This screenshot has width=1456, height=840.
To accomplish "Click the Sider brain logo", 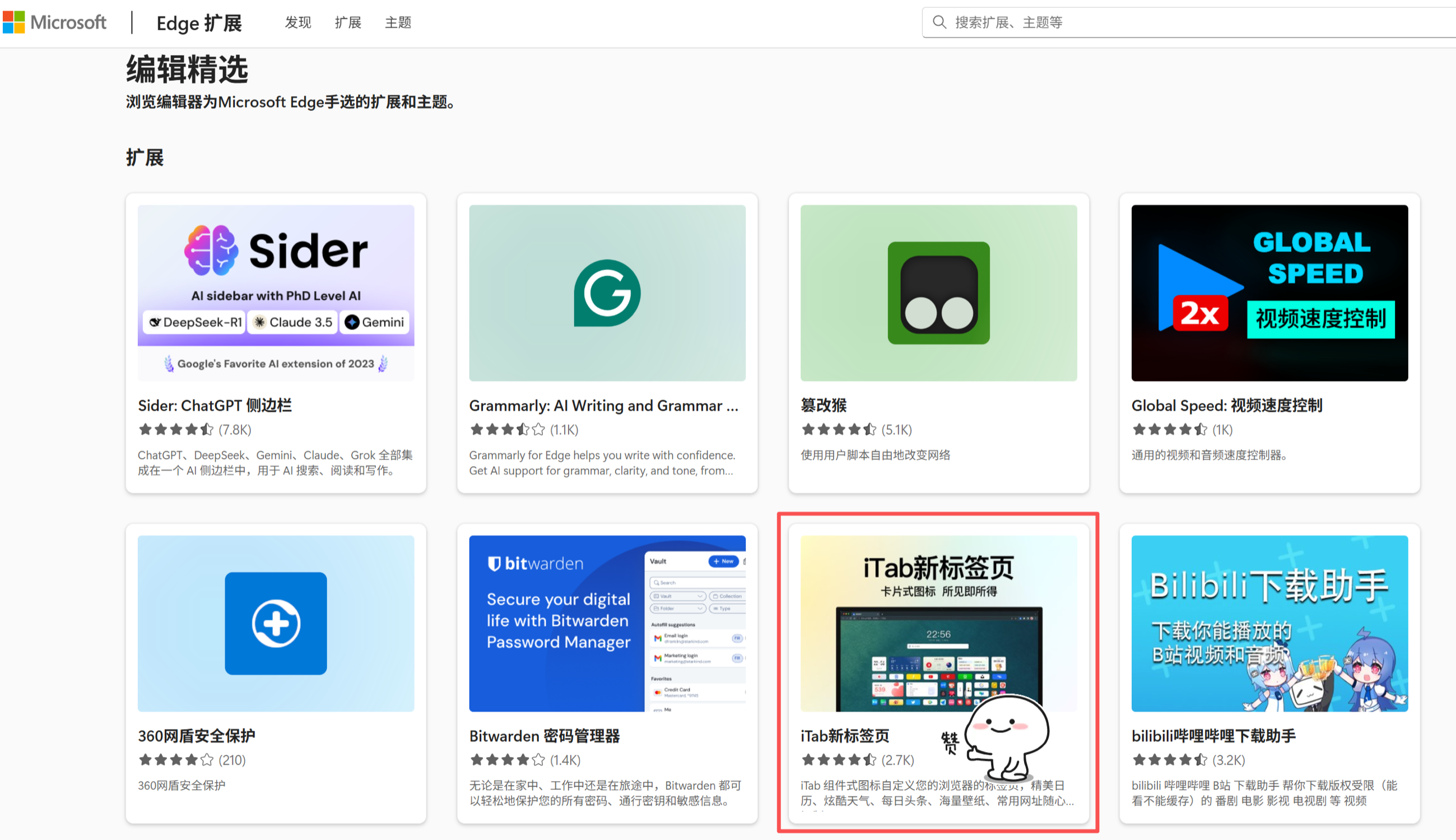I will [x=211, y=250].
